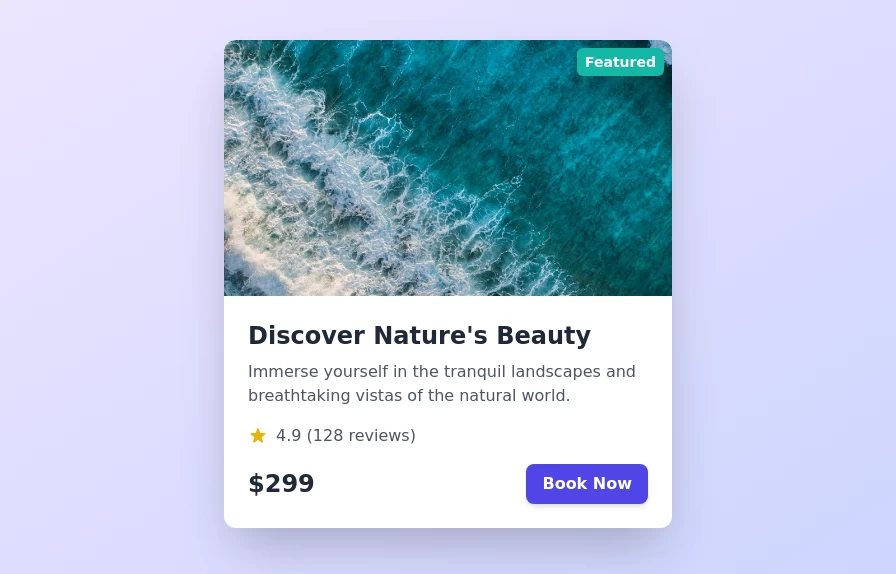Select the word Discover in the title

pos(306,336)
